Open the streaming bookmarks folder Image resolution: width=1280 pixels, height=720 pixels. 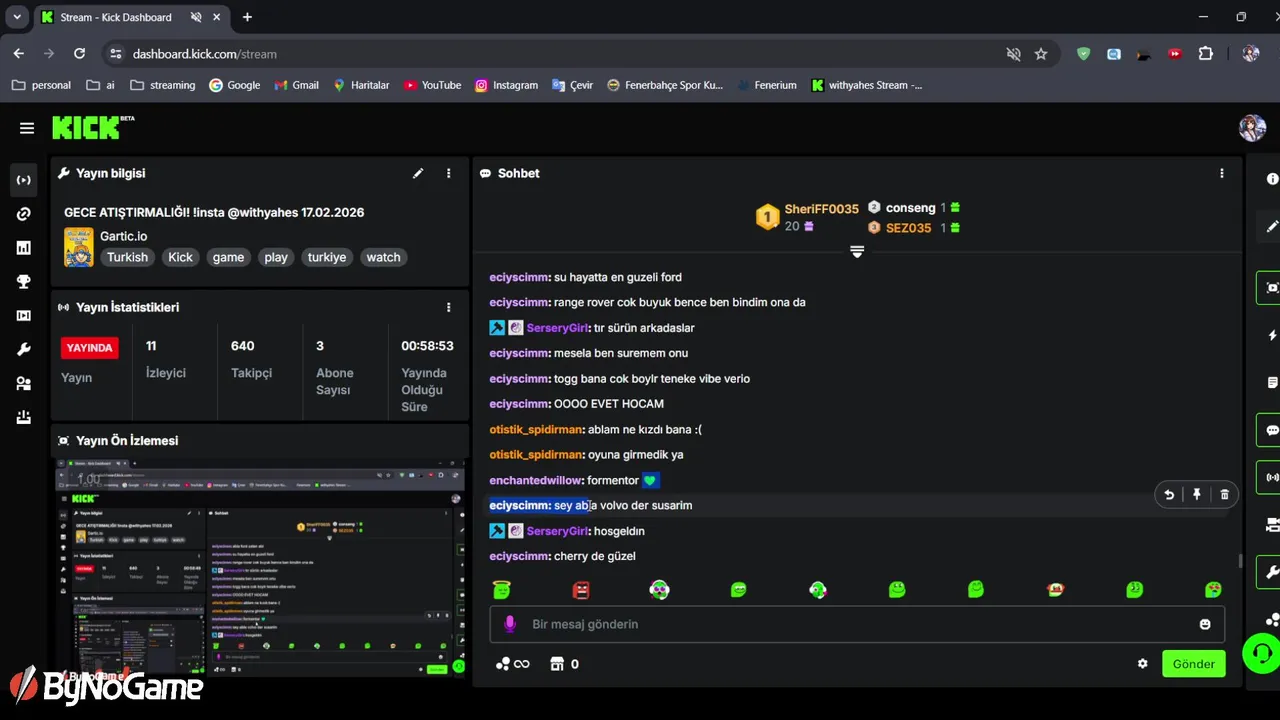point(163,85)
